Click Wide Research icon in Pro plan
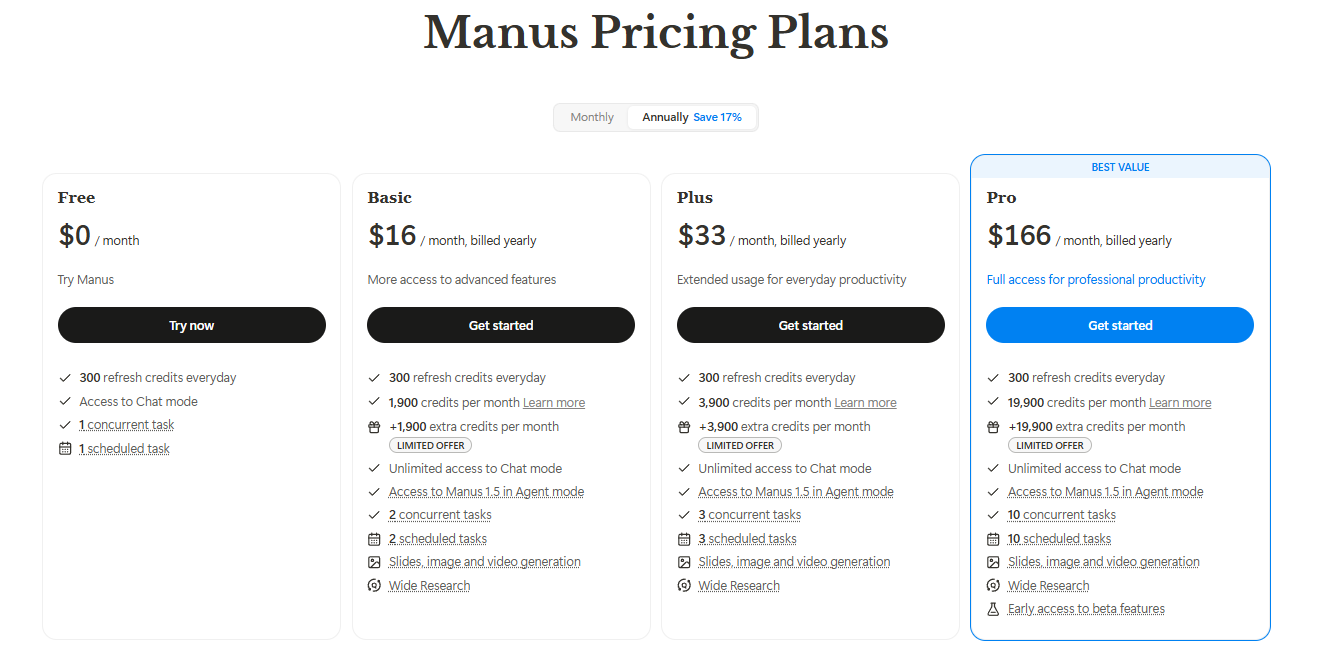 pyautogui.click(x=994, y=586)
